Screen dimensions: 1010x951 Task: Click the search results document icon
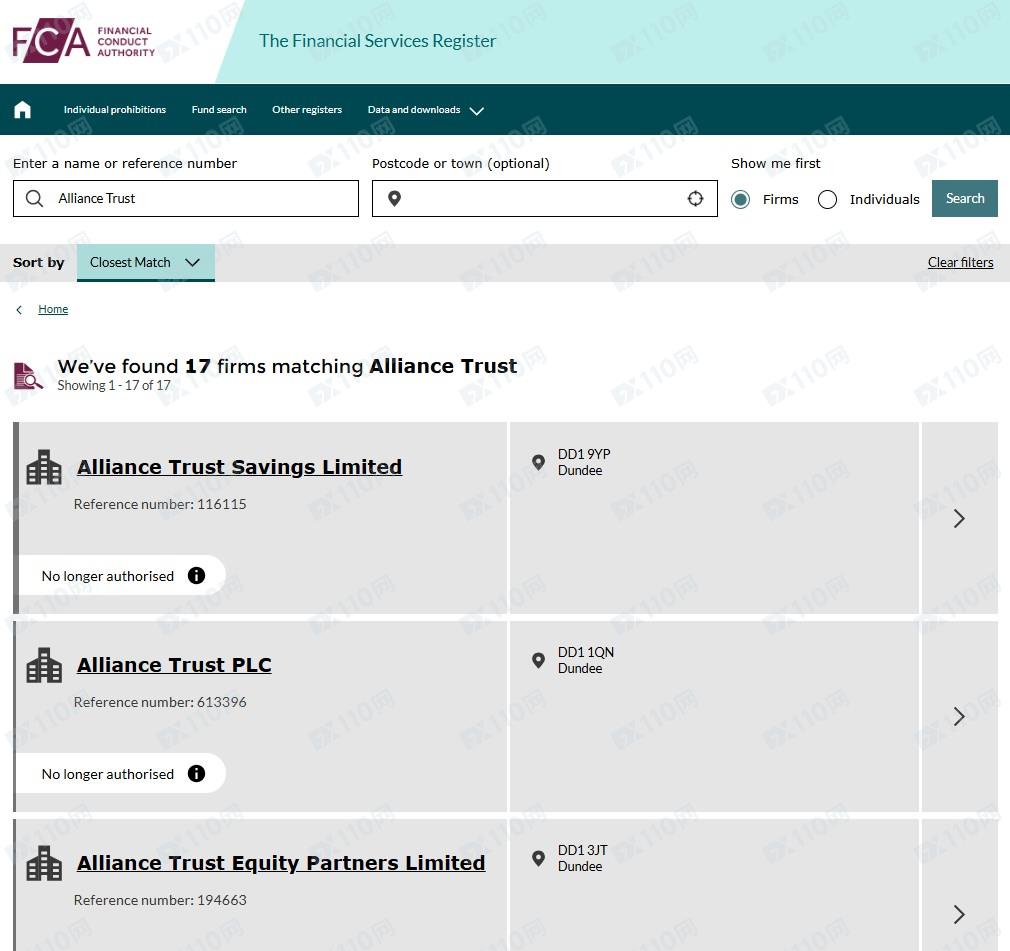click(28, 376)
